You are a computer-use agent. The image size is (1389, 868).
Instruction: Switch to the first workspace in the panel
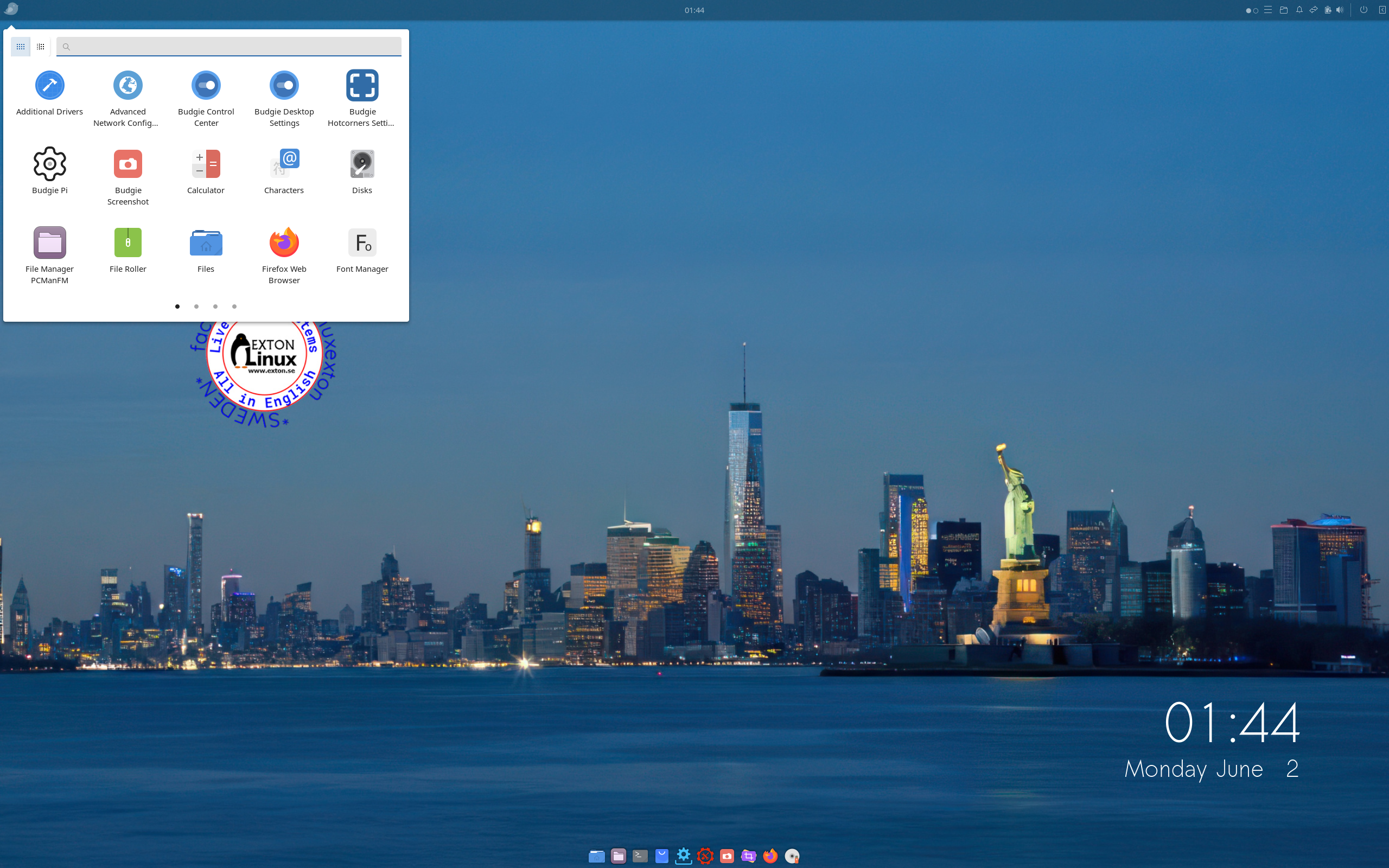(x=1248, y=10)
